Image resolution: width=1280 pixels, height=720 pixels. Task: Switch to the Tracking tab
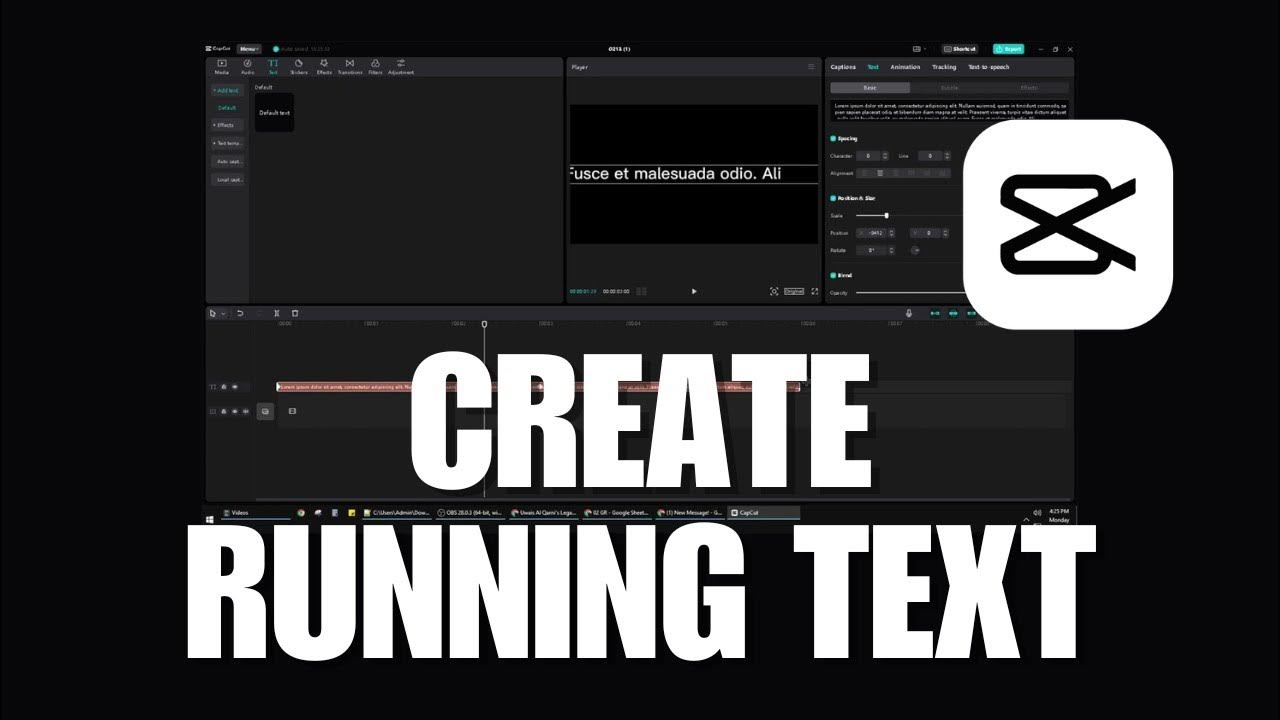tap(944, 67)
